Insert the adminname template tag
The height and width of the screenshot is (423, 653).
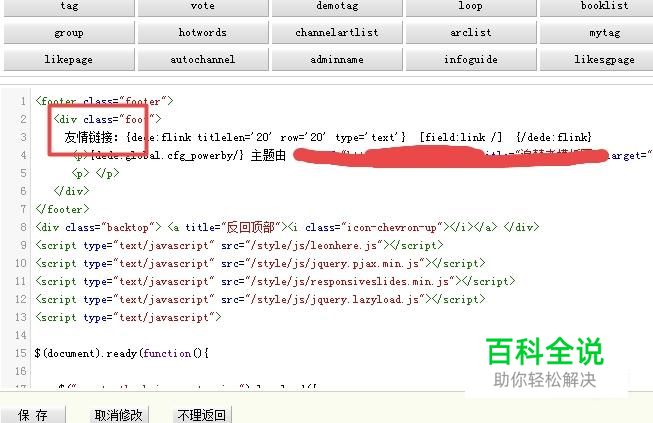(337, 60)
